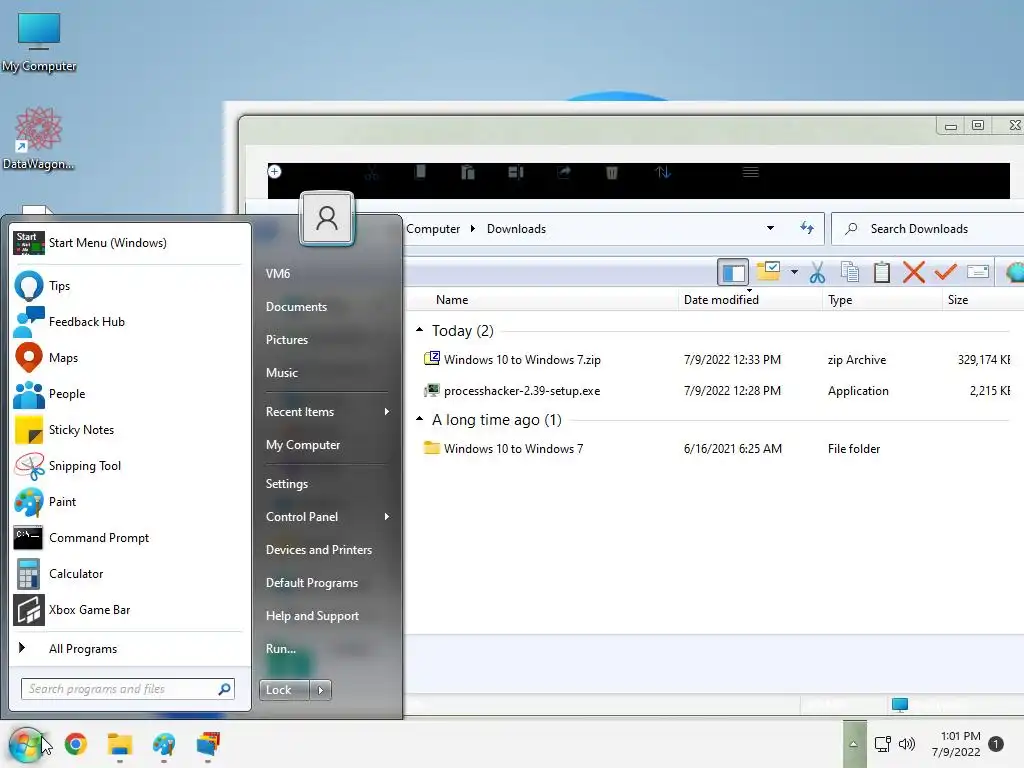Click the orange checkmark Properties icon
This screenshot has height=768, width=1024.
click(945, 271)
